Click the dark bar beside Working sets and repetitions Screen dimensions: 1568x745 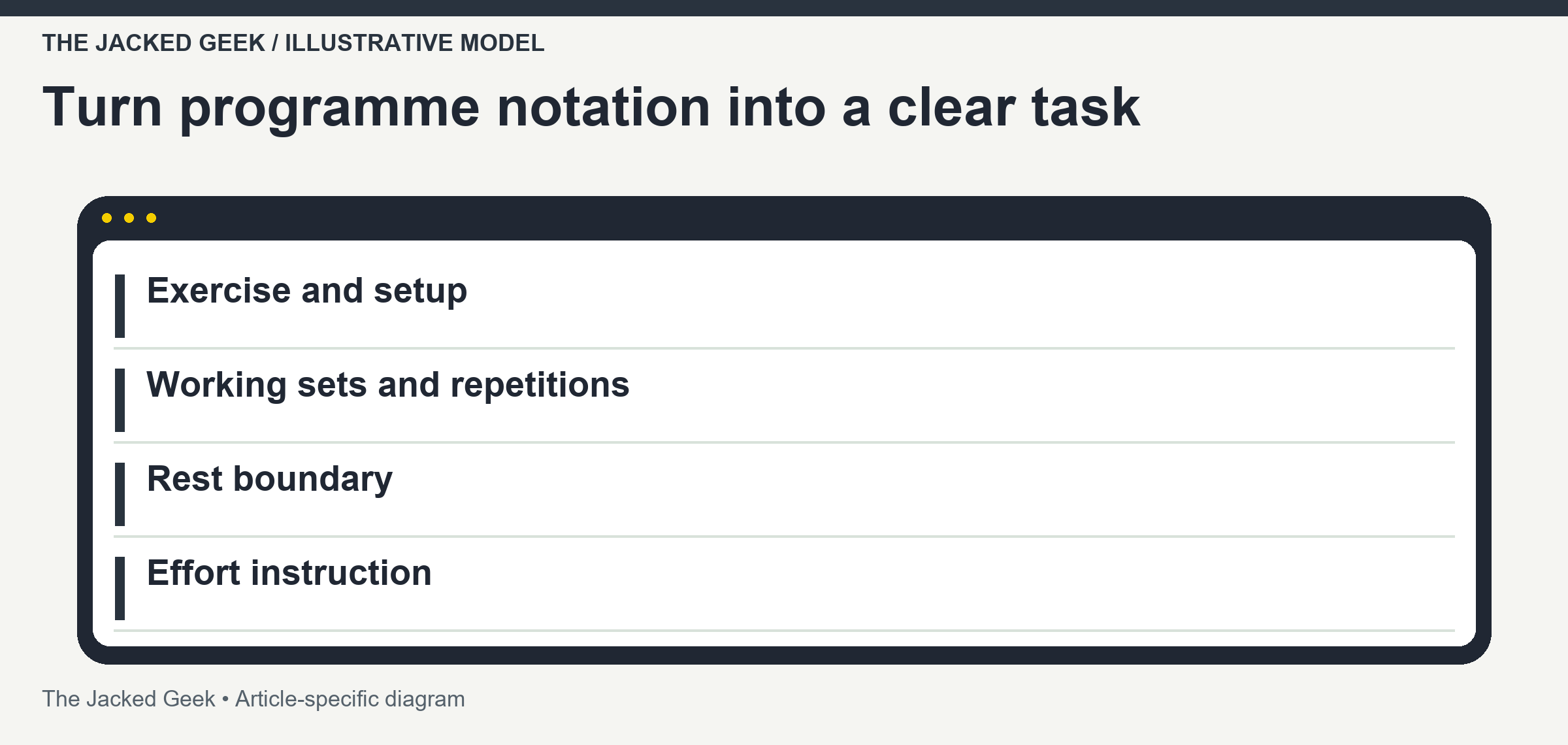pos(120,400)
